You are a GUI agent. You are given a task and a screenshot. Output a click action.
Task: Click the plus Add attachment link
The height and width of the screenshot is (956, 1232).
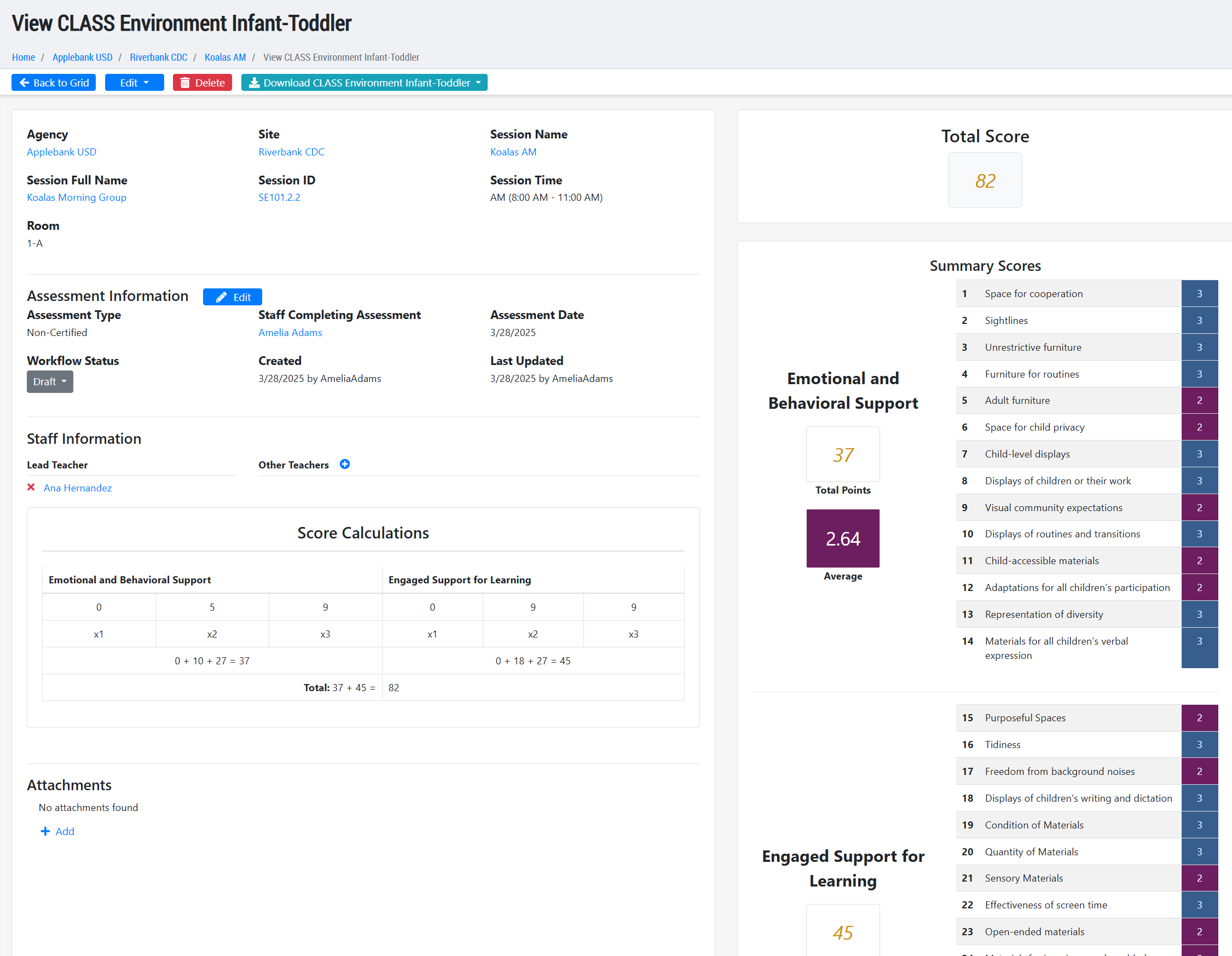[x=57, y=831]
